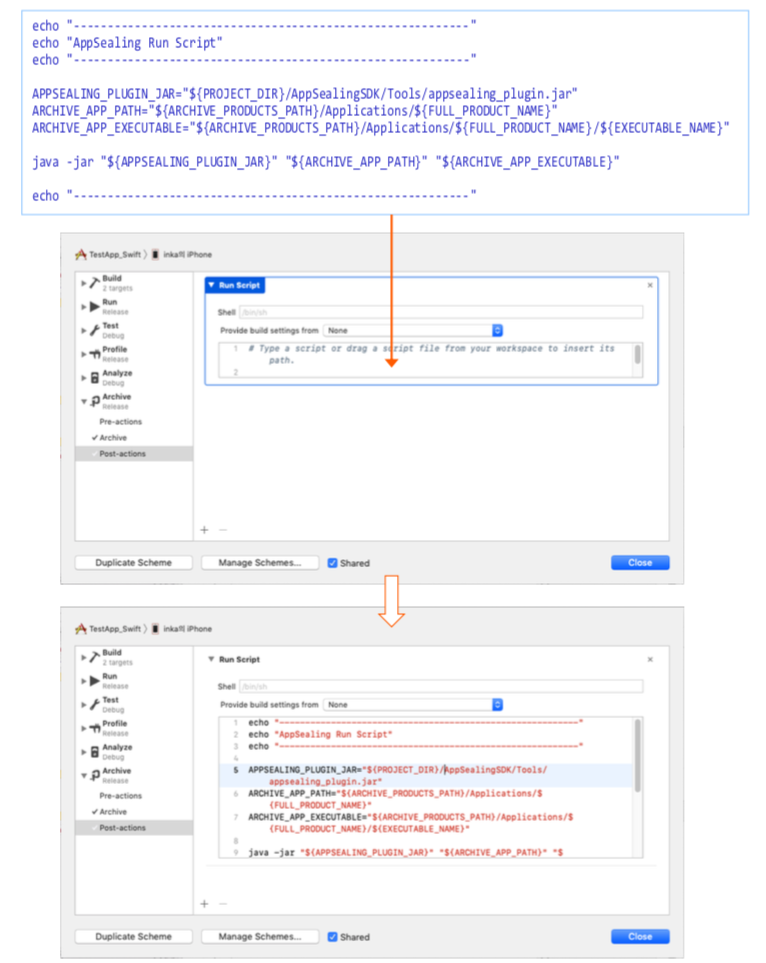Screen dimensions: 766x963
Task: Expand the Build section arrow in lower dialog
Action: click(84, 657)
